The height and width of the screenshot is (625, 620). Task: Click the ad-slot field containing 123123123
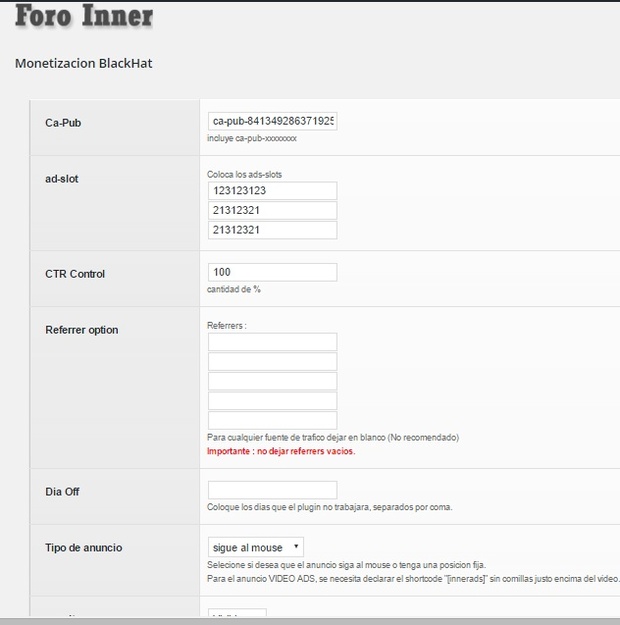[272, 191]
